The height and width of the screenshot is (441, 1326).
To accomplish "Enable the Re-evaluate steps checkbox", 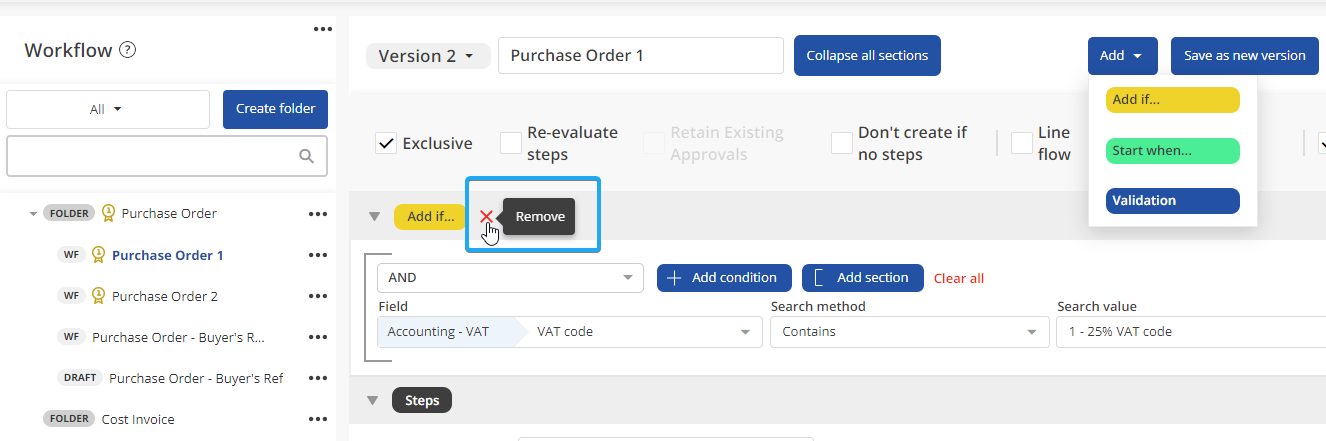I will click(511, 143).
